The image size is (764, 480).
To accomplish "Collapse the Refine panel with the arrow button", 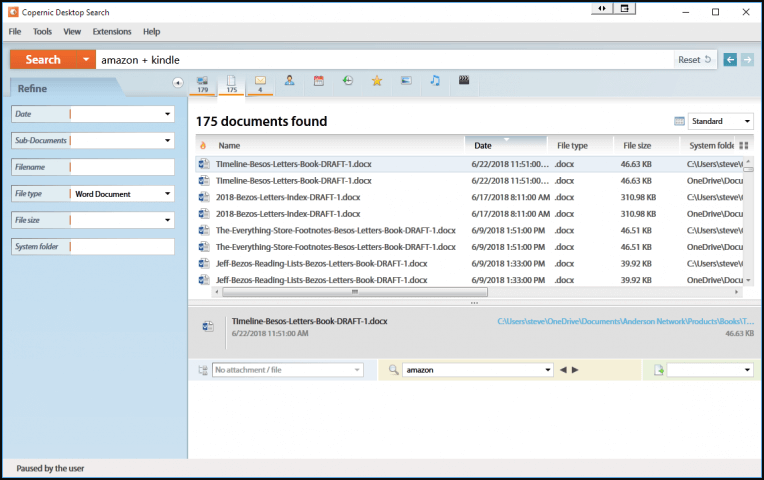I will [178, 83].
